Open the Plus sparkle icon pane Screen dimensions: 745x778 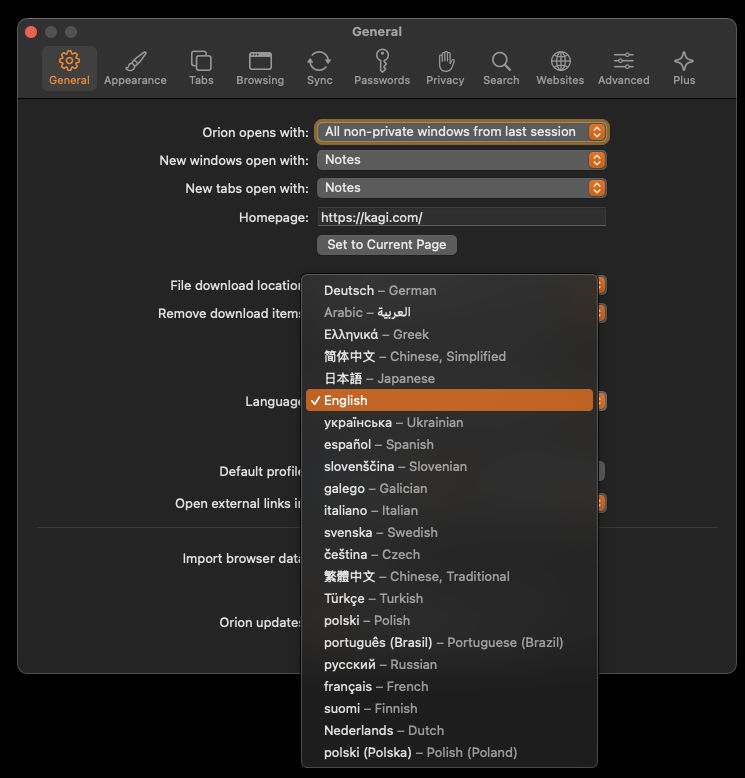point(684,68)
